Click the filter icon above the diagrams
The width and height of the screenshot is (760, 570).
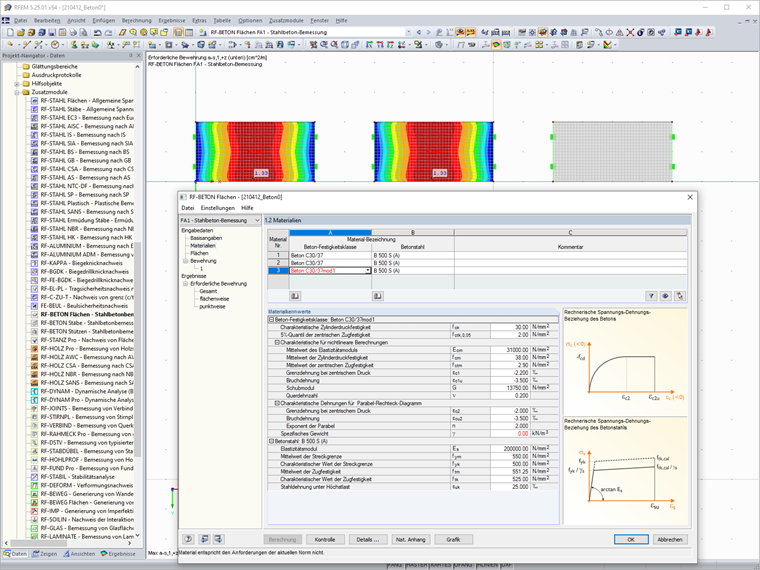point(651,296)
